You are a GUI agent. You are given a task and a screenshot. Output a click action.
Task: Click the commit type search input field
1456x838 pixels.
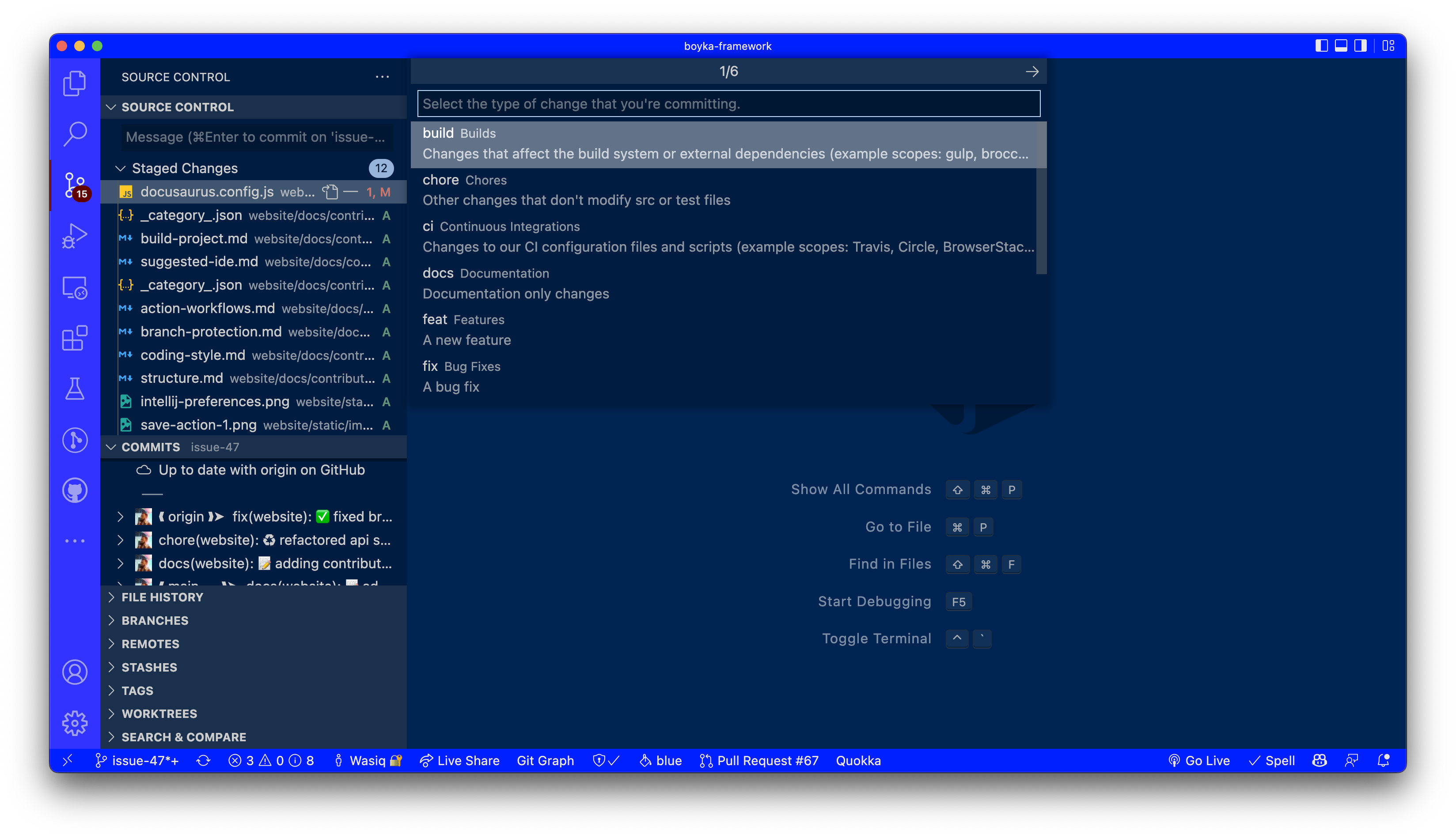728,104
